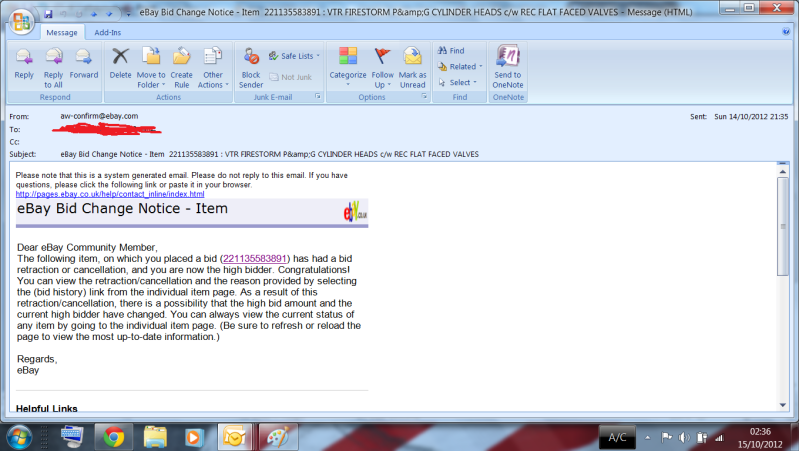The width and height of the screenshot is (799, 451).
Task: Open Customize Quick Access Toolbar dropdown
Action: [128, 14]
